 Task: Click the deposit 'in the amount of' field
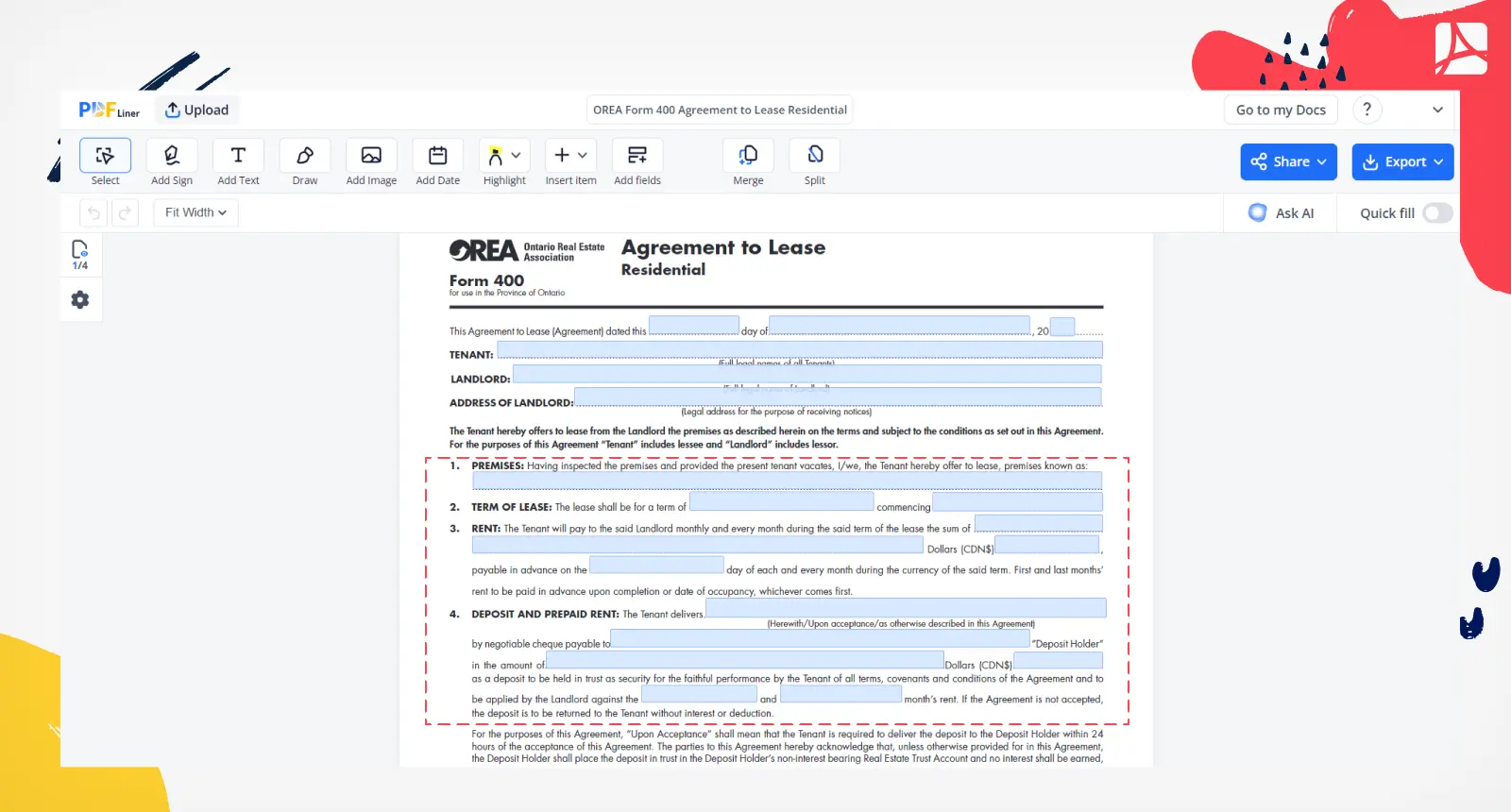(x=745, y=659)
